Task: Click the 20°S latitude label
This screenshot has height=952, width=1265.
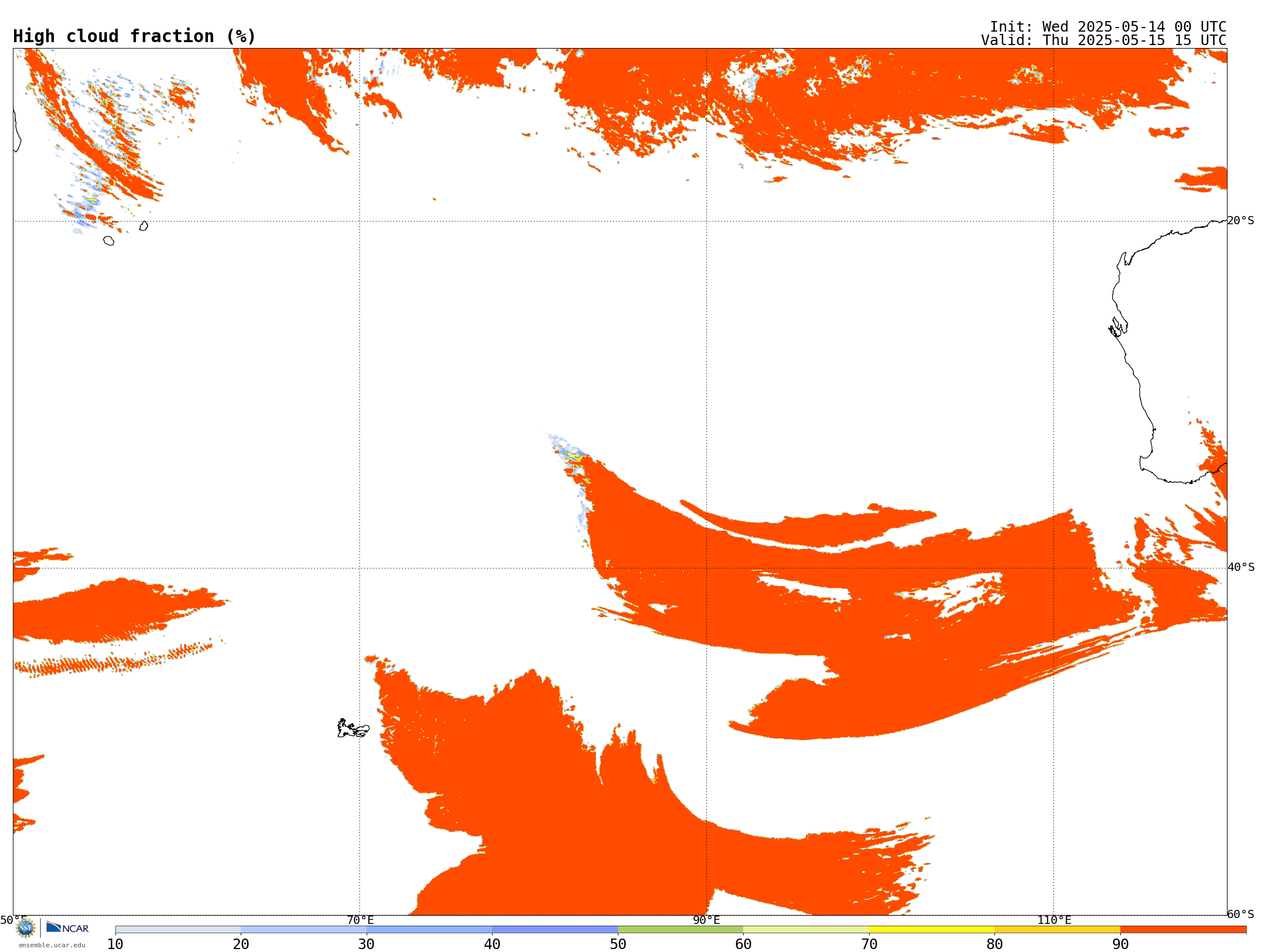Action: point(1241,221)
